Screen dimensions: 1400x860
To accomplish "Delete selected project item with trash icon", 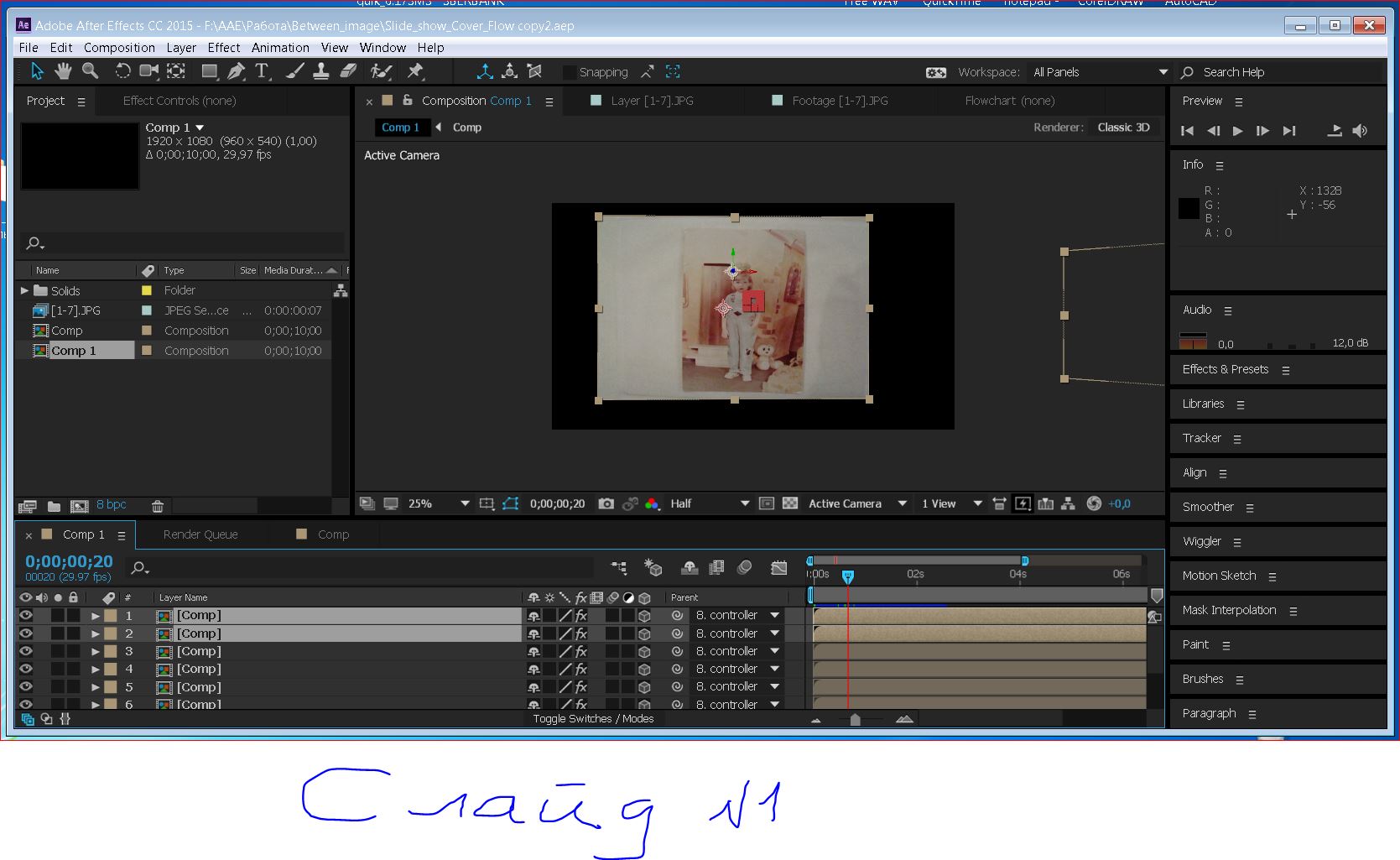I will coord(157,506).
